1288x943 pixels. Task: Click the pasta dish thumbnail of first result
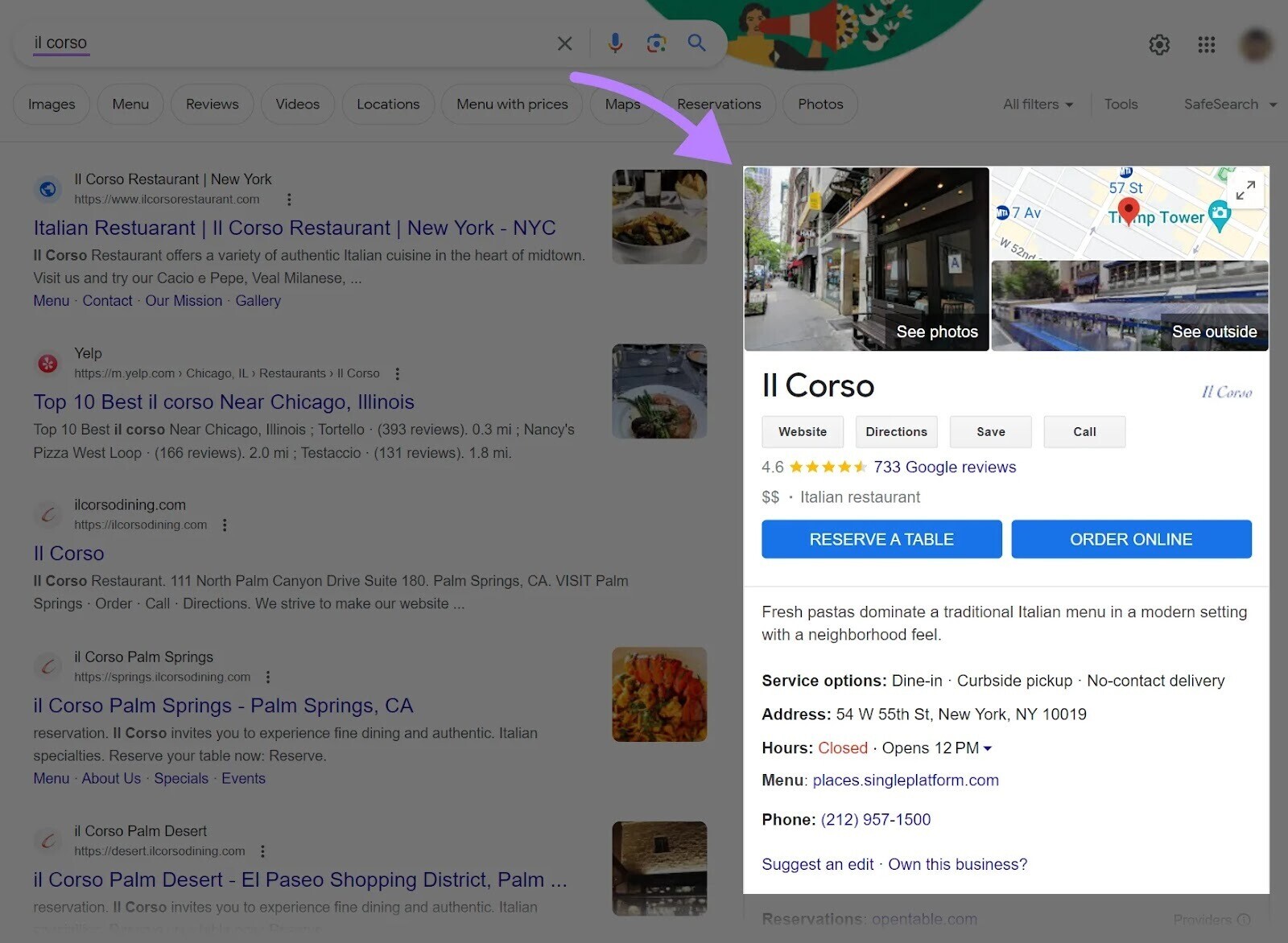click(x=659, y=216)
